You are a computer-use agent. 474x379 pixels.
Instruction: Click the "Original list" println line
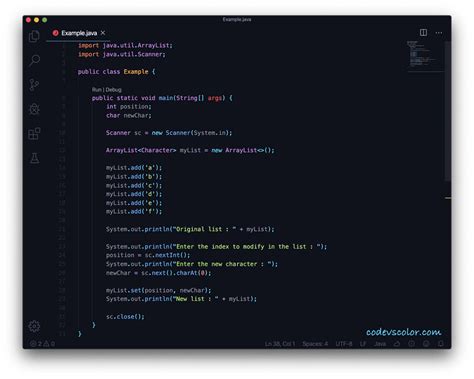[190, 229]
